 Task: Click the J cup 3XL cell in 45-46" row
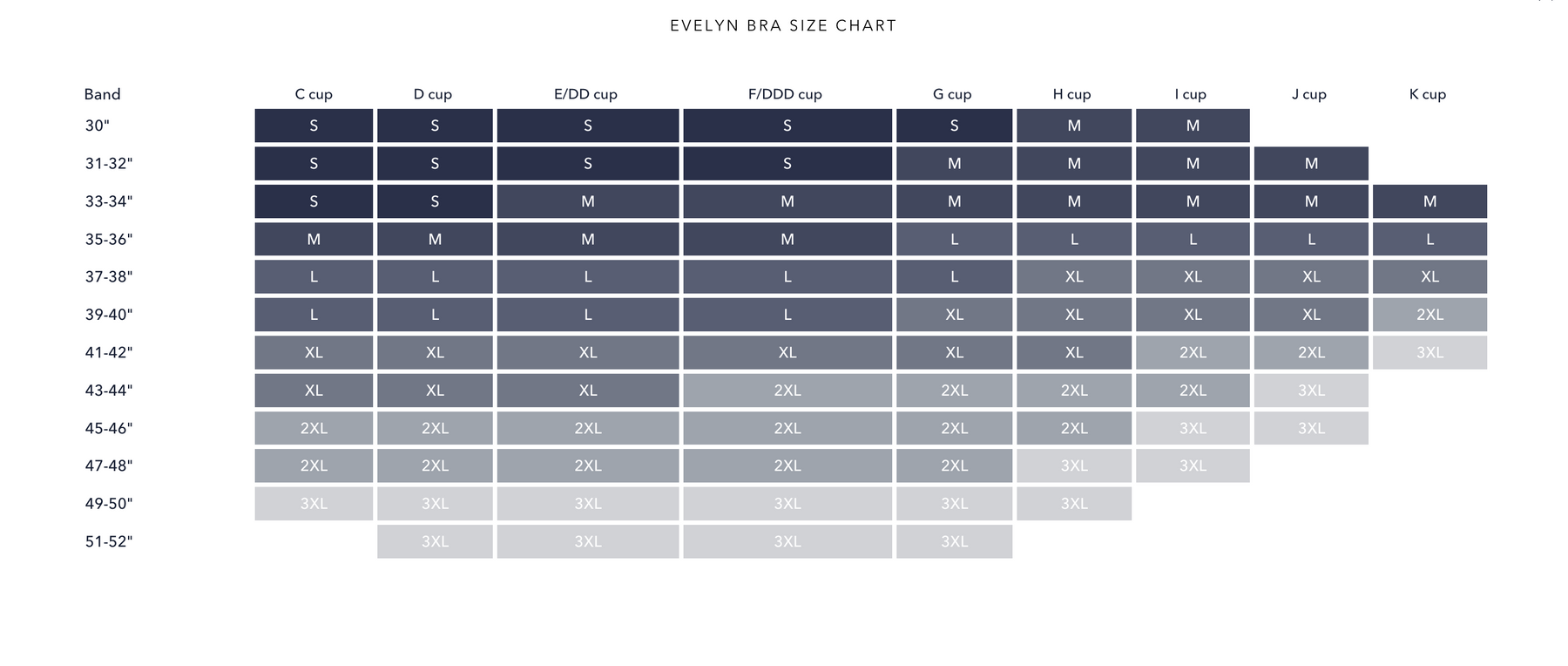pyautogui.click(x=1311, y=428)
